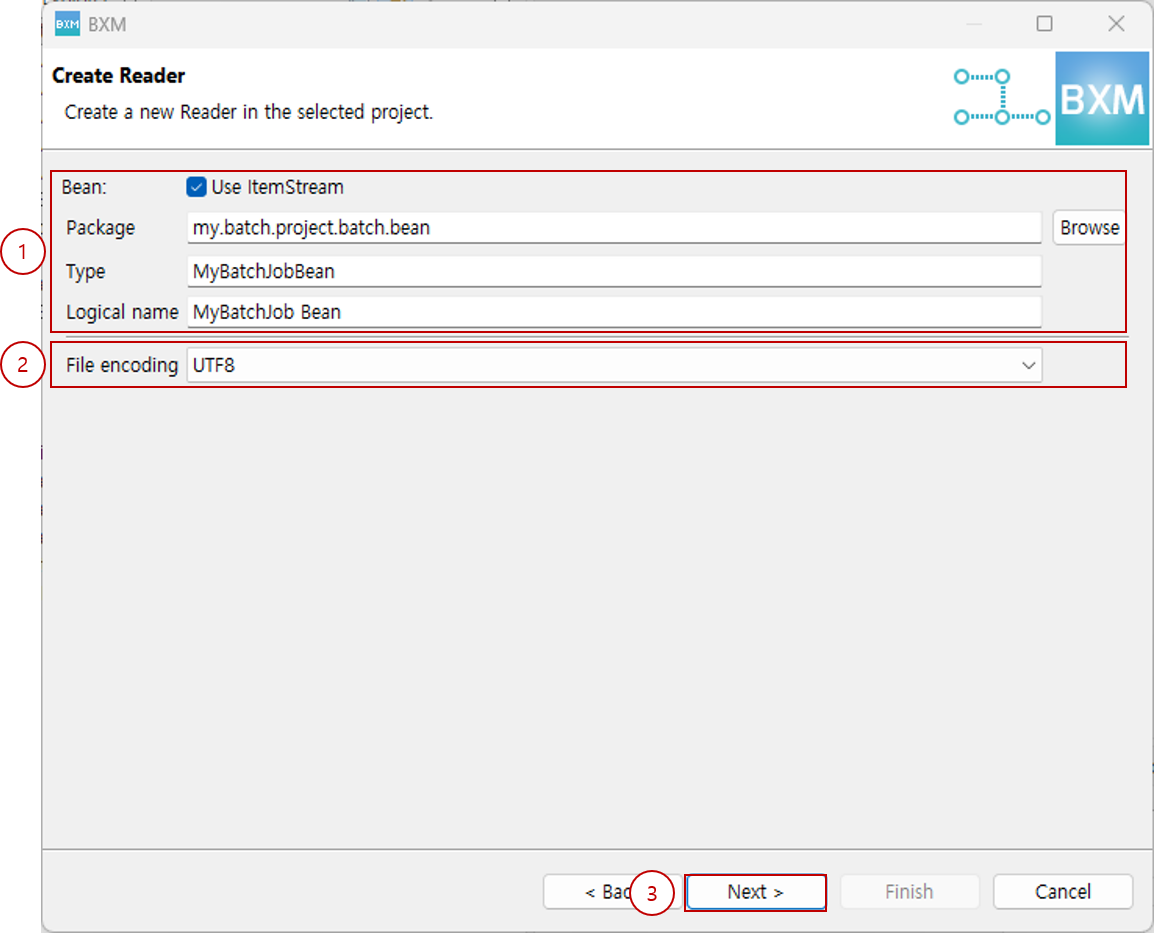Click Next to proceed in the wizard

pos(755,891)
